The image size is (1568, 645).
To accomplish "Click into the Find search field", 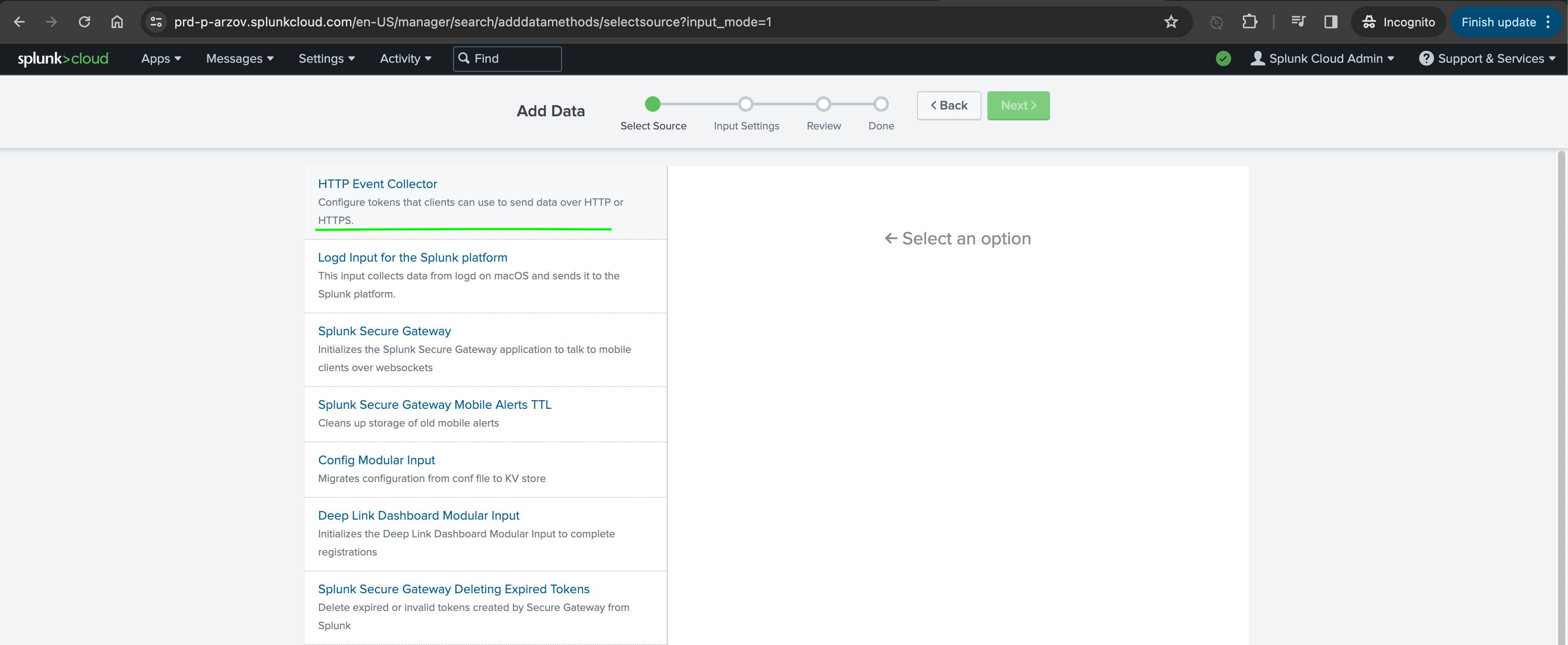I will coord(507,59).
